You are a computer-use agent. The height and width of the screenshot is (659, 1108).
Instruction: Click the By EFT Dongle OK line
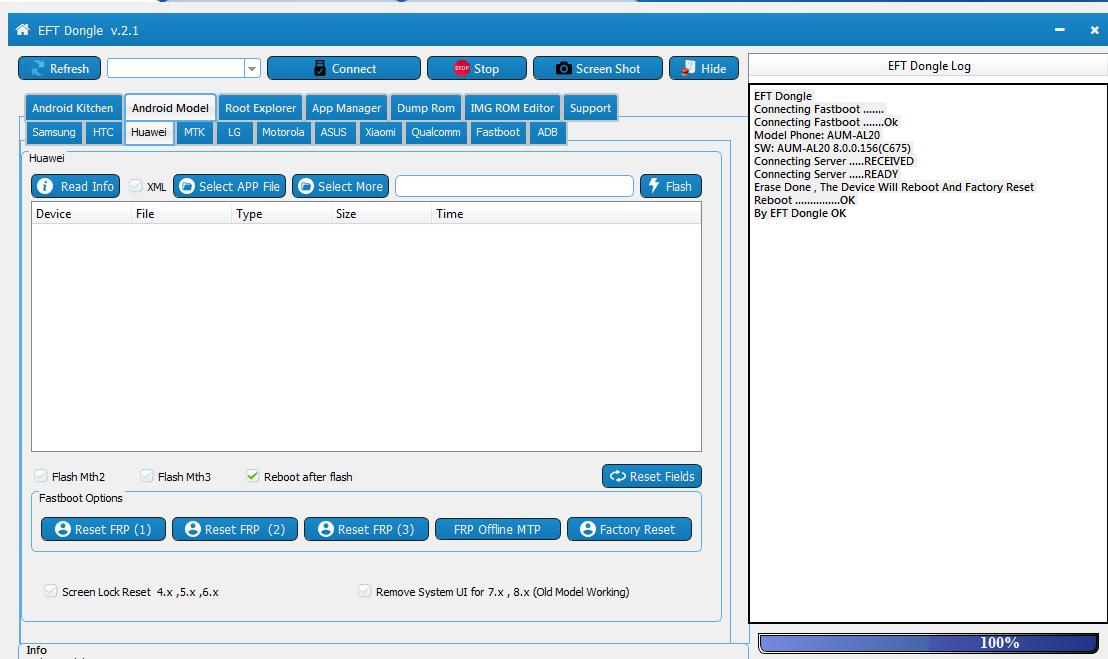point(800,213)
